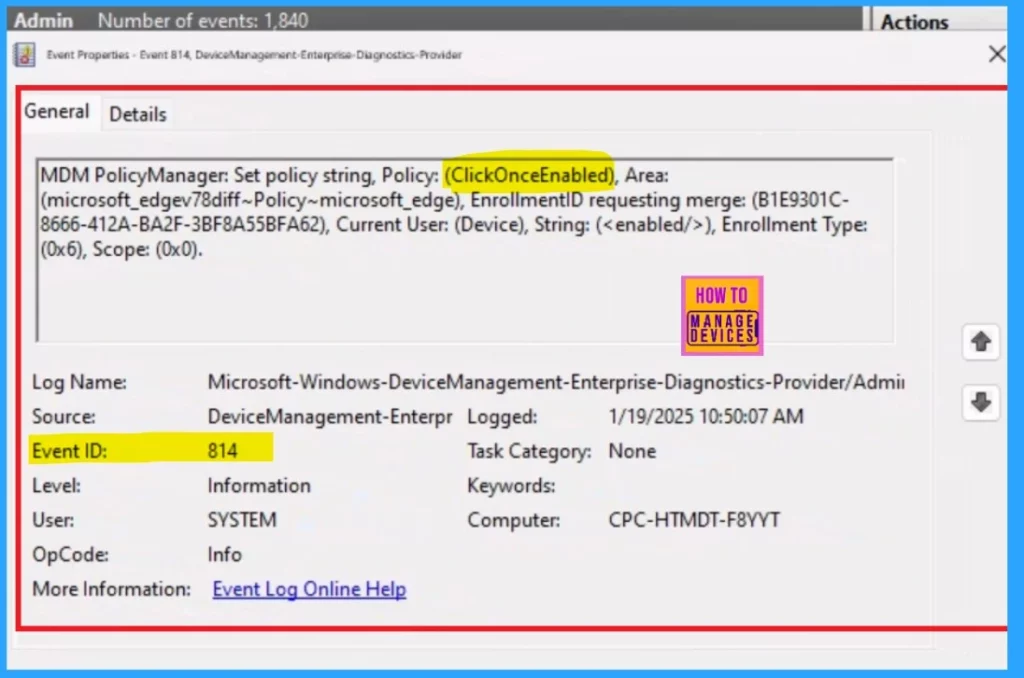Select the Log Name value text
Viewport: 1024px width, 678px height.
[x=556, y=382]
